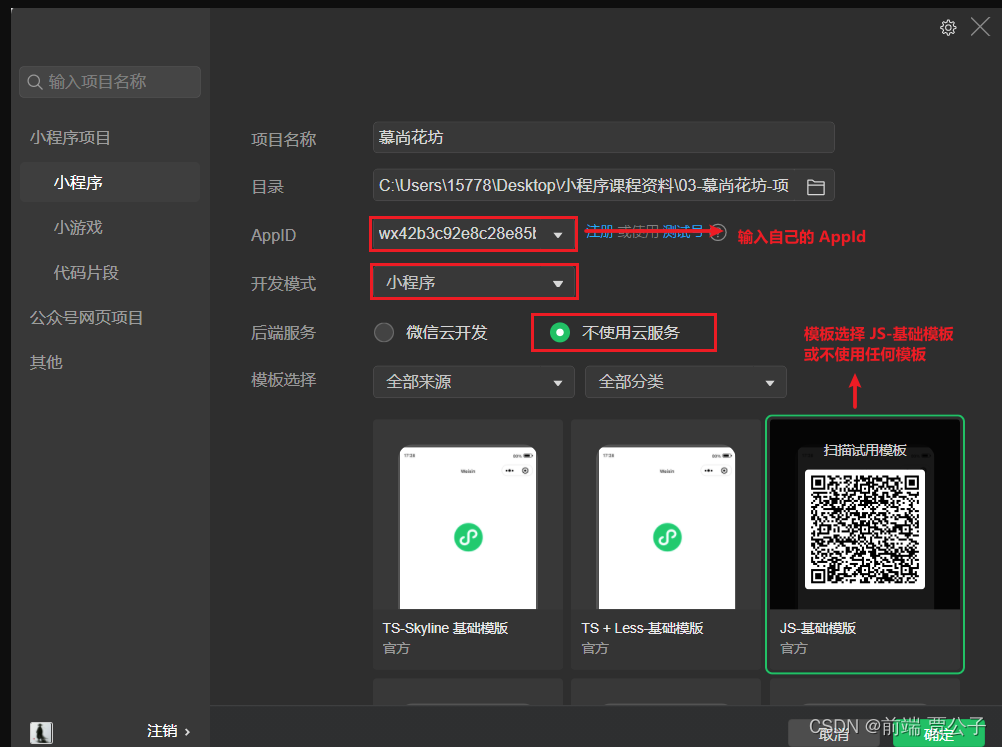Image resolution: width=1002 pixels, height=747 pixels.
Task: Select the 其他 sidebar item
Action: point(45,362)
